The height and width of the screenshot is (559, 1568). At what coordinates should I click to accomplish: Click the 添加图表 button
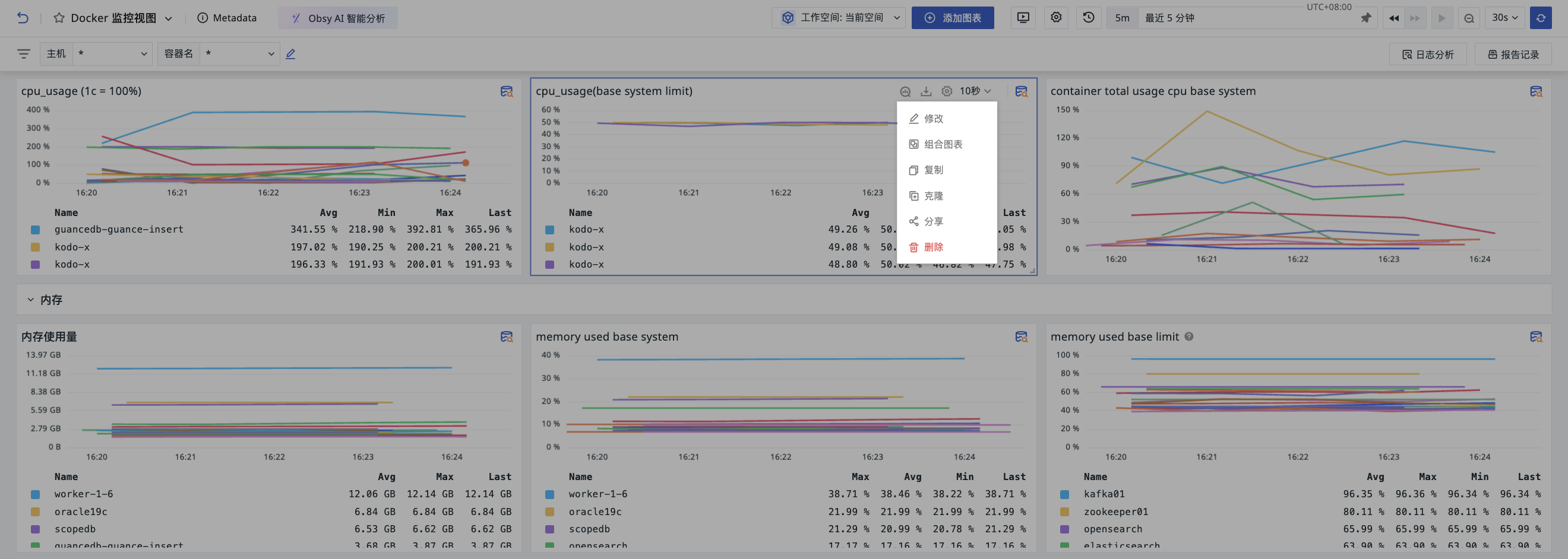coord(952,18)
